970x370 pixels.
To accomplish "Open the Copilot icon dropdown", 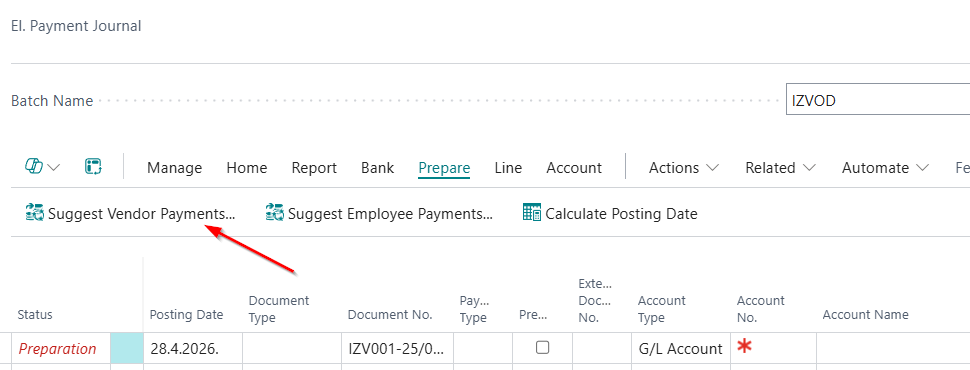I will tap(42, 167).
